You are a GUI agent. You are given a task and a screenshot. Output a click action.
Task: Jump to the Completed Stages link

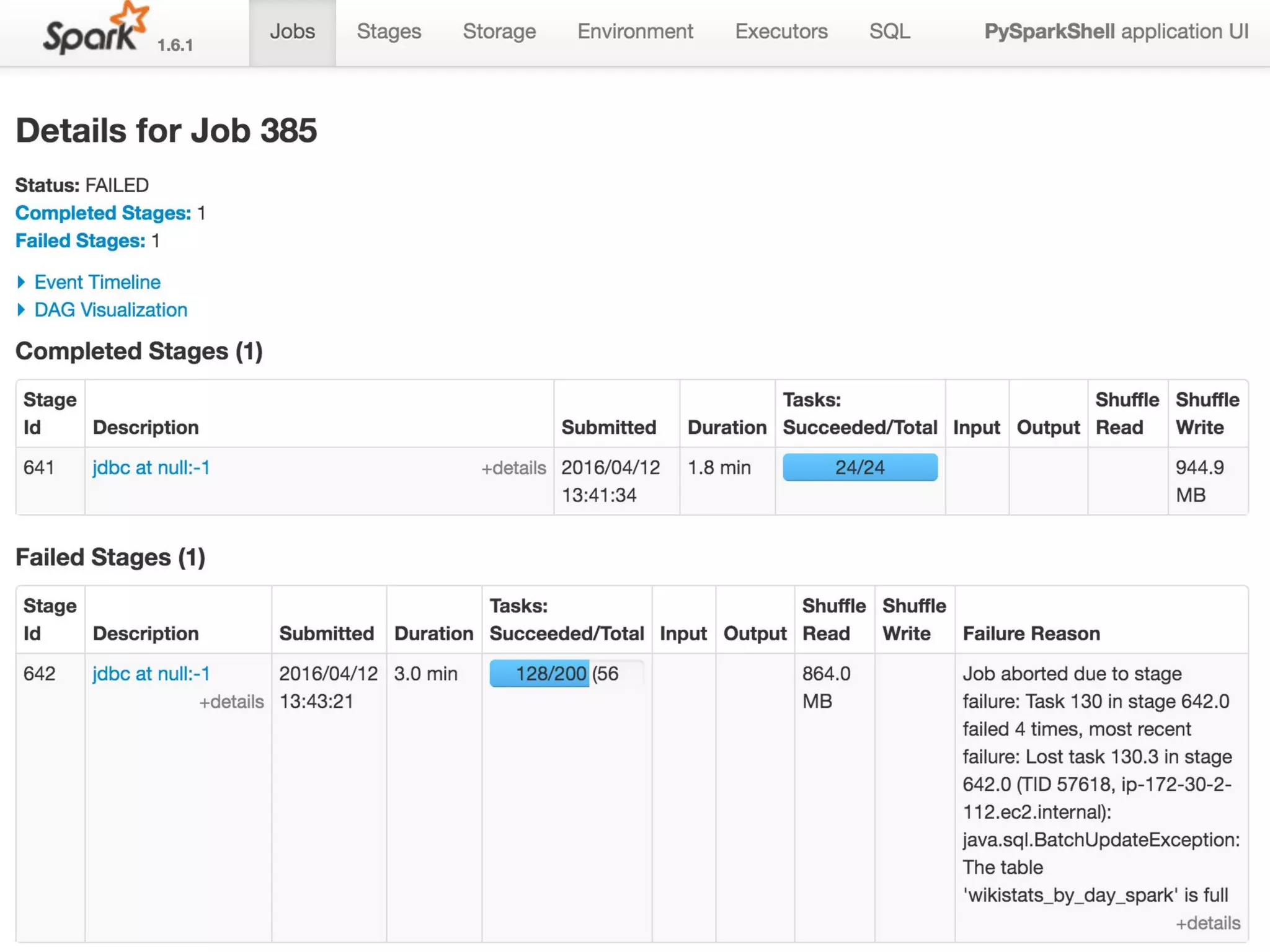click(x=103, y=213)
